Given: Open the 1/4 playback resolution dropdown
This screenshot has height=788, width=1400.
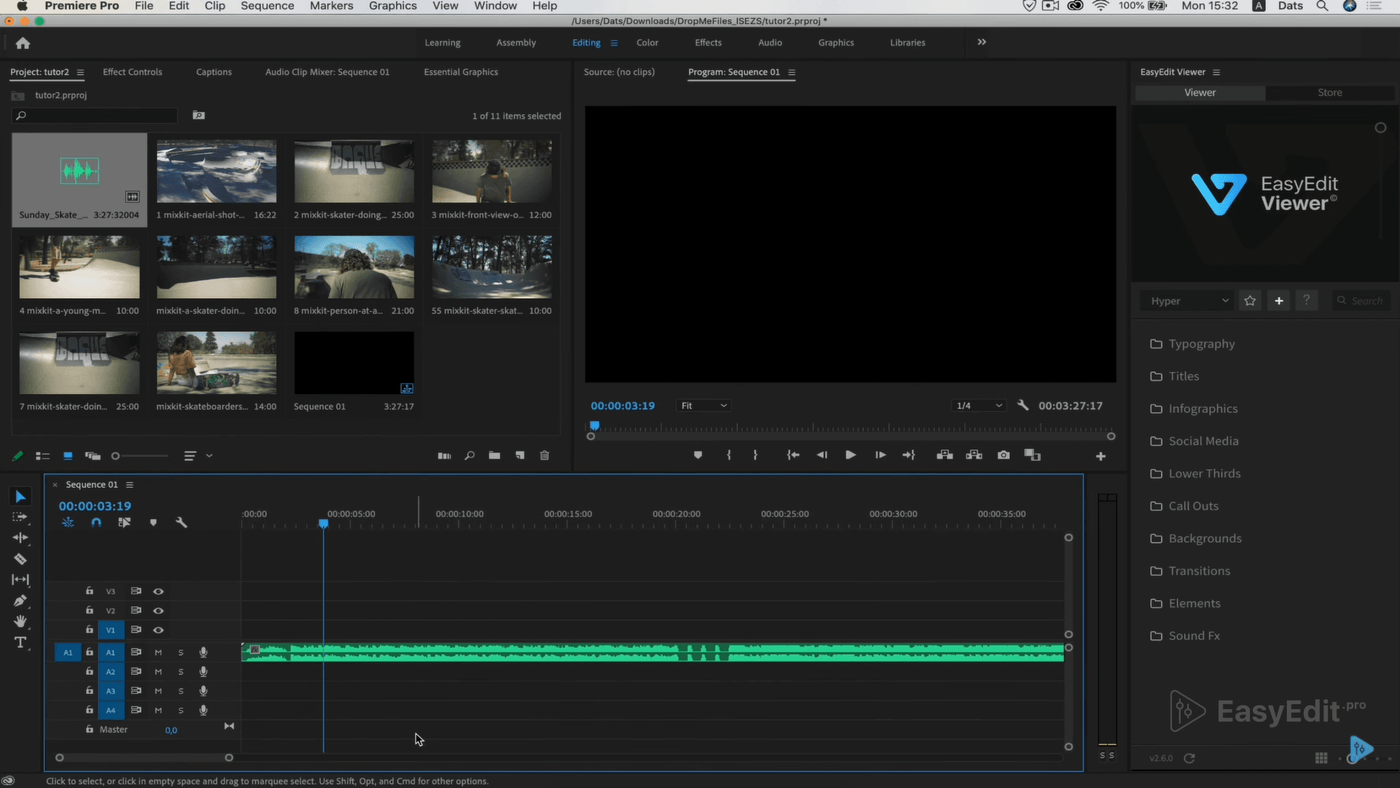Looking at the screenshot, I should [978, 406].
